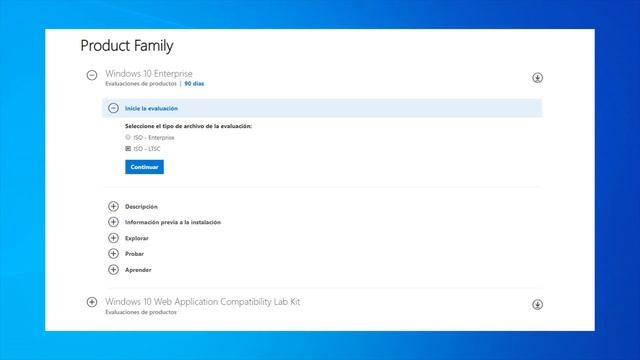Select the ISO - LTSC radio option
The width and height of the screenshot is (640, 360).
[x=128, y=149]
